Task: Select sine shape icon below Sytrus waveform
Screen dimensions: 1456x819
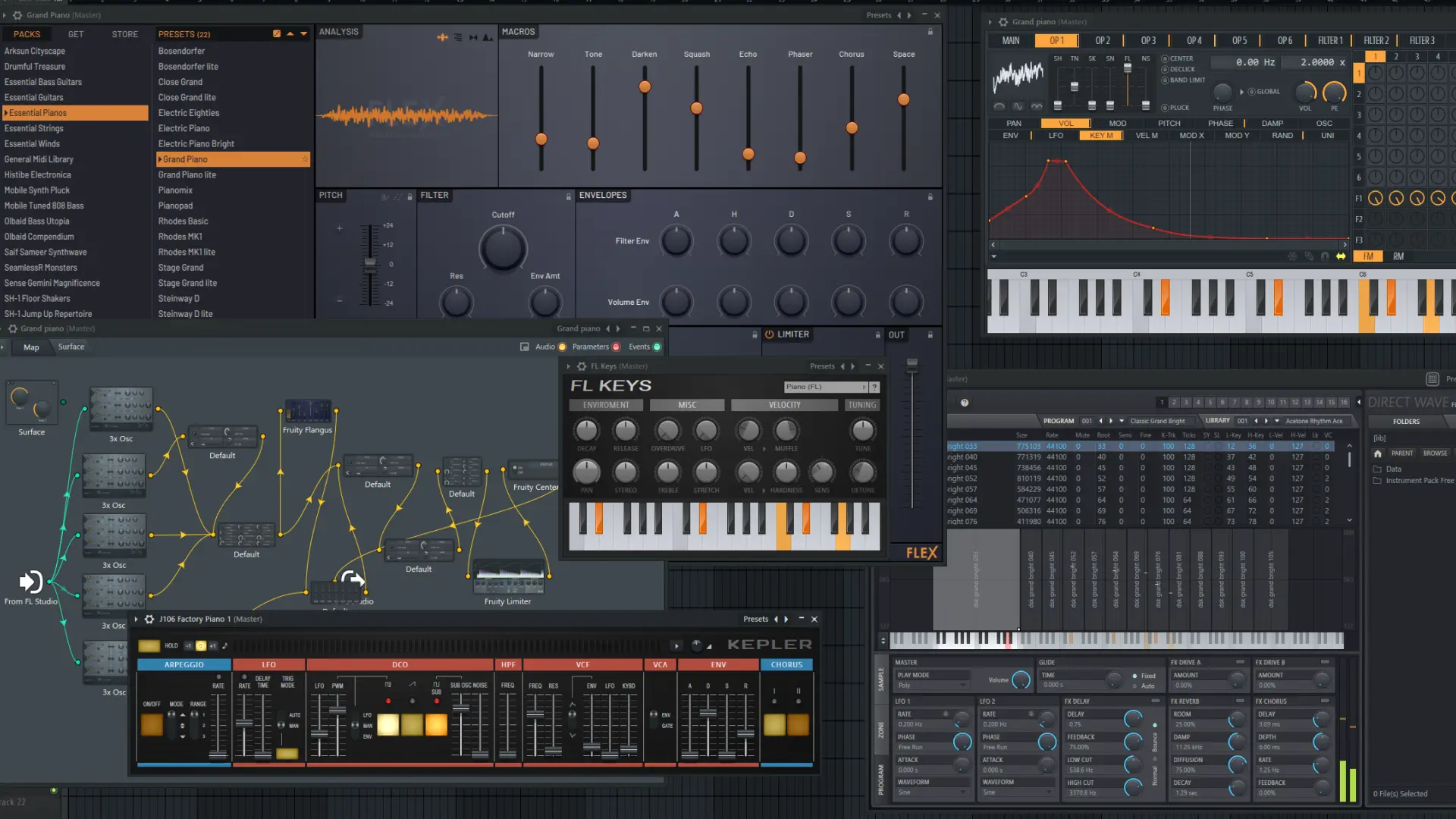Action: [1018, 107]
